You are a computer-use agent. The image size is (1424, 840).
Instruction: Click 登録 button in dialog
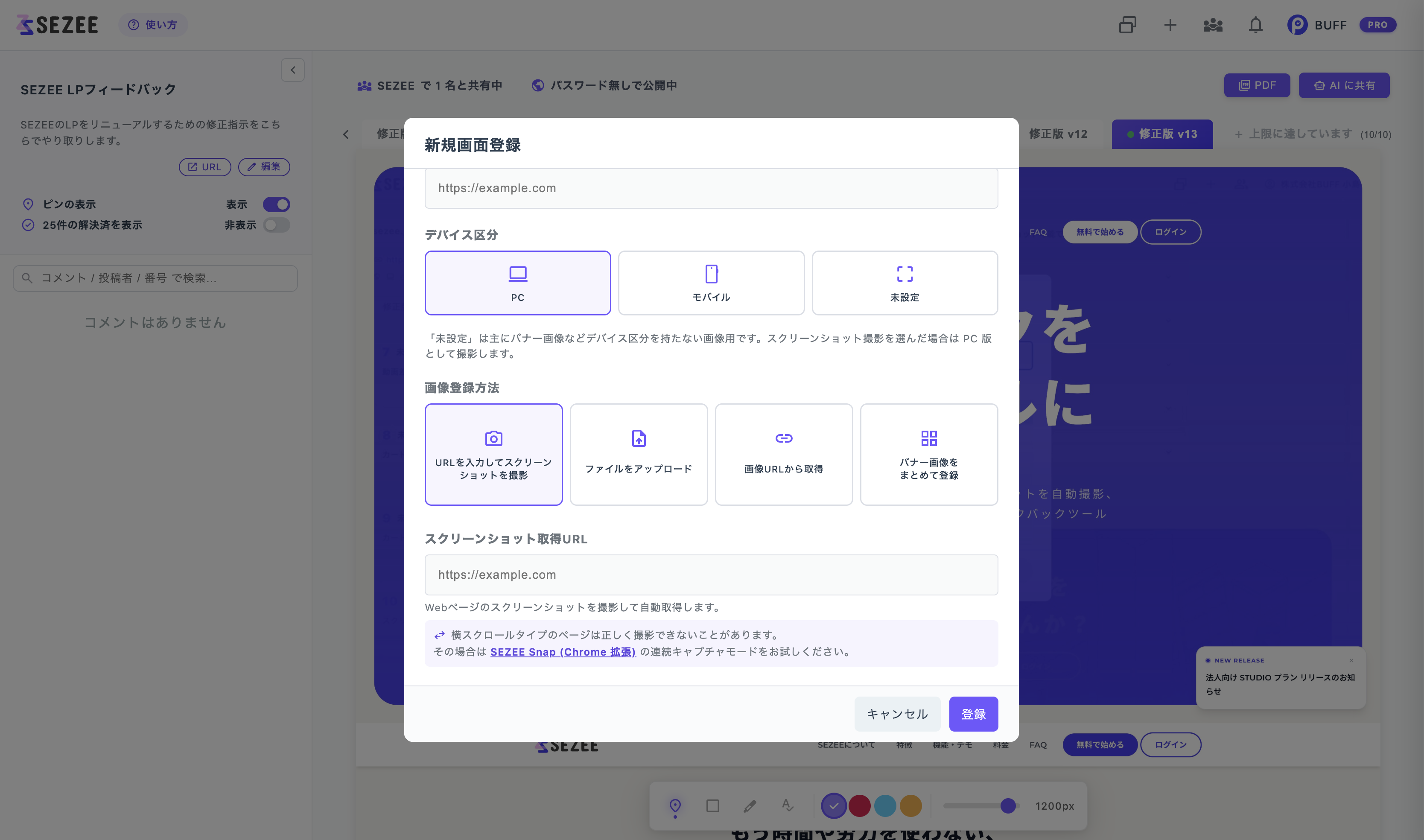(974, 714)
